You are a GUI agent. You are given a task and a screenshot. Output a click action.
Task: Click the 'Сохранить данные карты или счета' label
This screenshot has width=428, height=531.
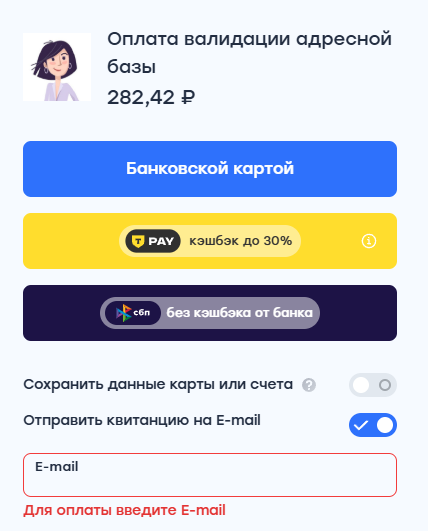158,385
